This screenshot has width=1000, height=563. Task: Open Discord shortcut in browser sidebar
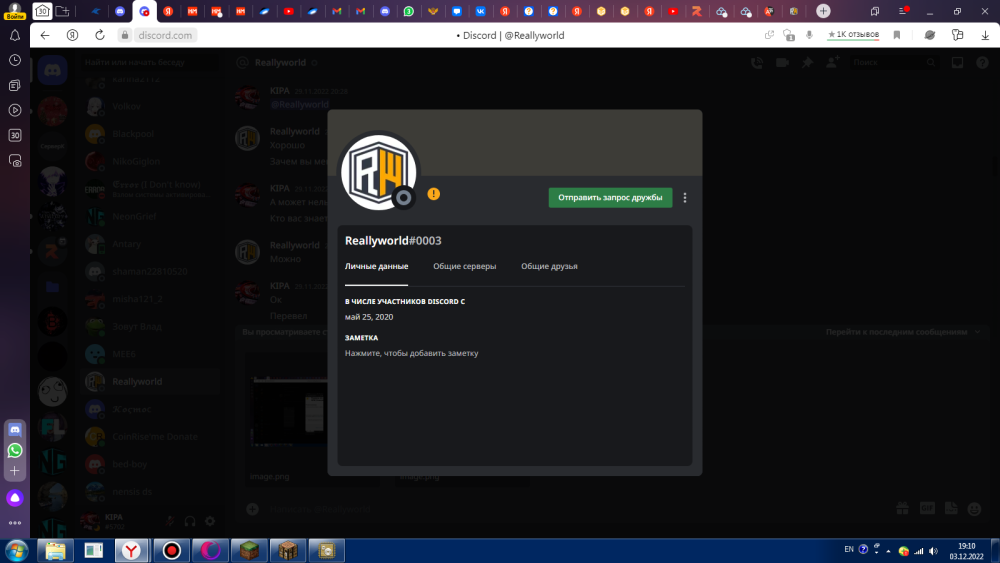[x=15, y=430]
